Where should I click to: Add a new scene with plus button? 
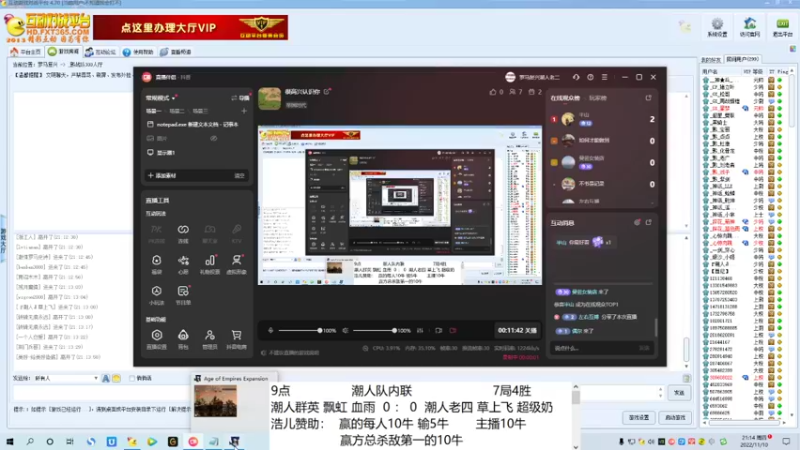(244, 111)
